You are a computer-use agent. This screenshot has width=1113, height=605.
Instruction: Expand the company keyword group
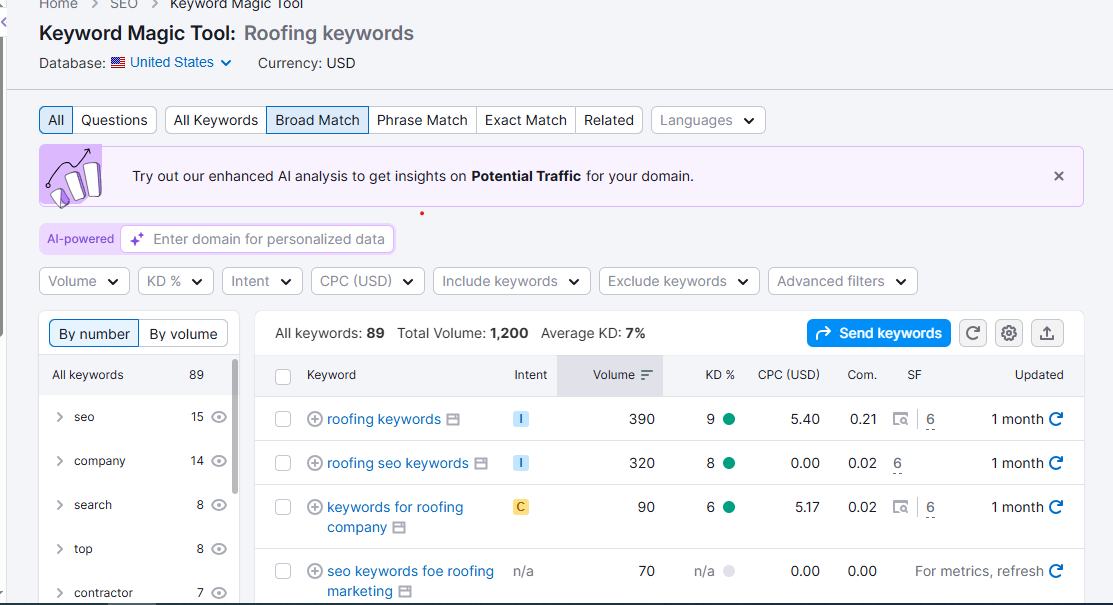coord(59,461)
